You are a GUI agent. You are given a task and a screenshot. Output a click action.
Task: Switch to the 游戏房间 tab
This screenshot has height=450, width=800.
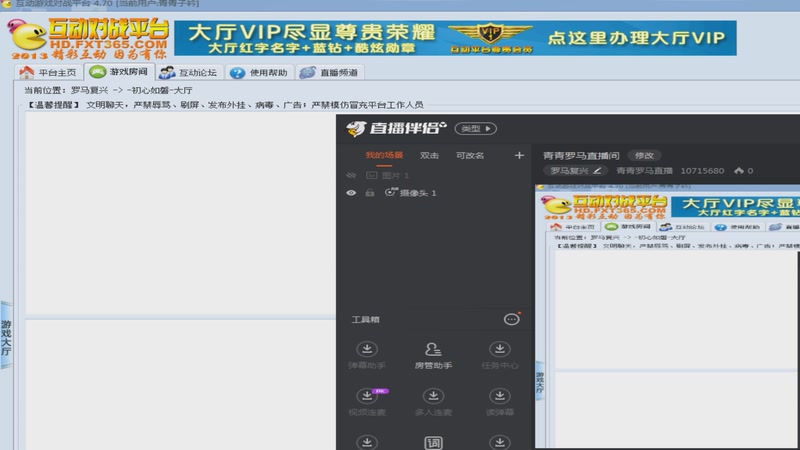(x=119, y=72)
